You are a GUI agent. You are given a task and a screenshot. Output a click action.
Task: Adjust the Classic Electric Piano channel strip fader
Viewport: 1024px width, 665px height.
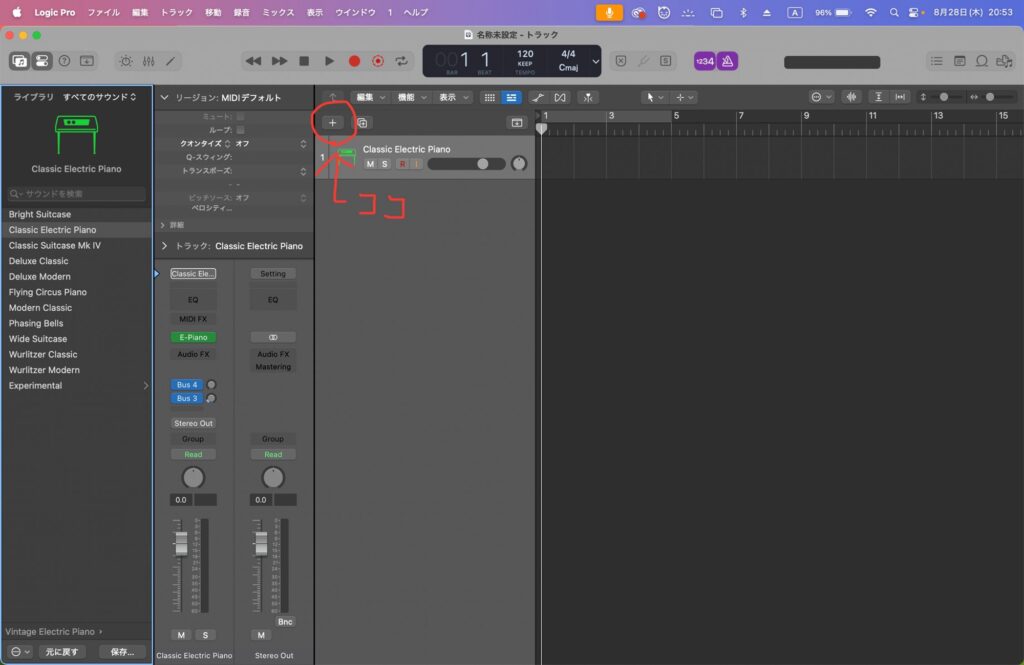182,543
